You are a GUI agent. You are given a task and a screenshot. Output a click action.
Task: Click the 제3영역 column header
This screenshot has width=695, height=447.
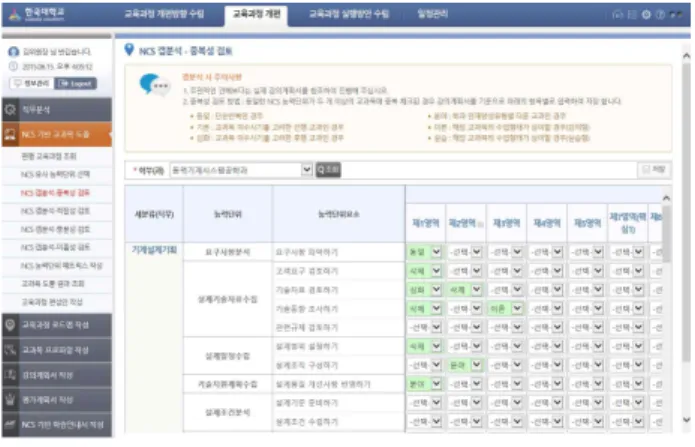click(x=506, y=223)
